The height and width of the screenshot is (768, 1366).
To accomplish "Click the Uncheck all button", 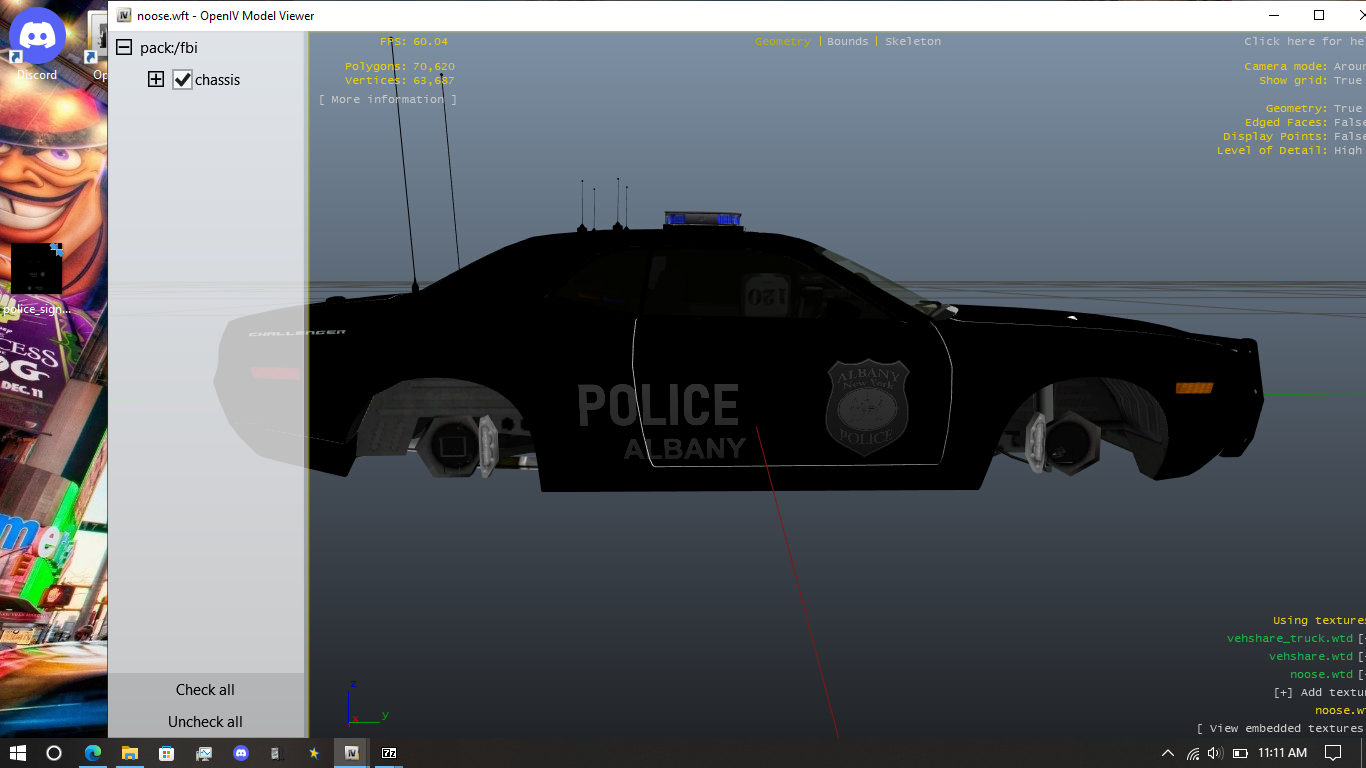I will (205, 722).
